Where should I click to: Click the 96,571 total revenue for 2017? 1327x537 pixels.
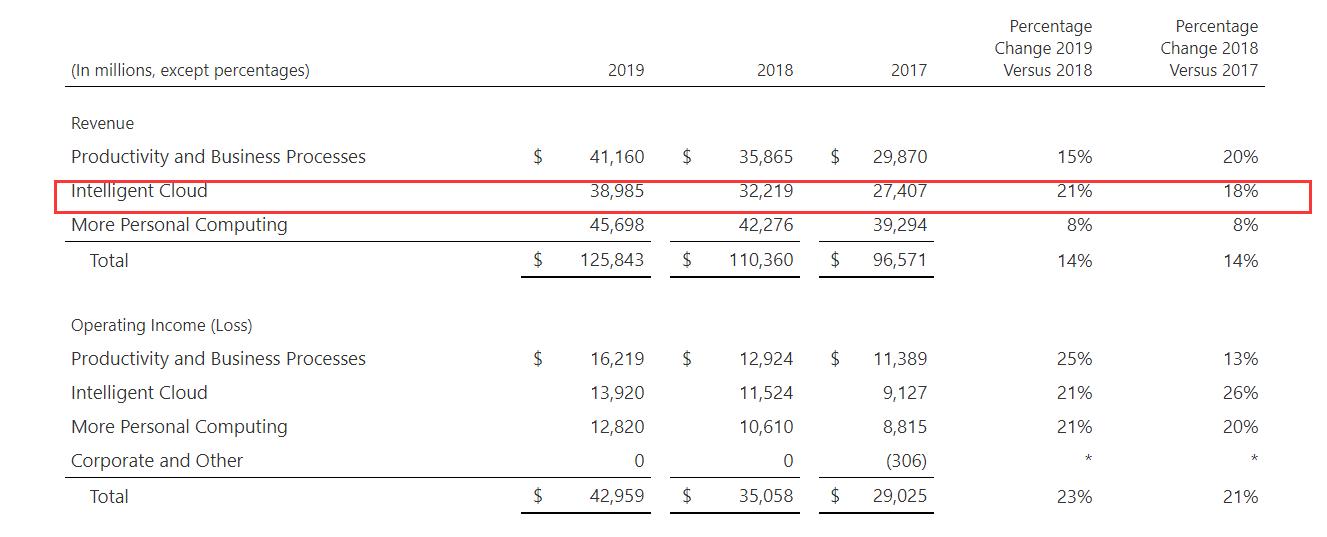900,261
